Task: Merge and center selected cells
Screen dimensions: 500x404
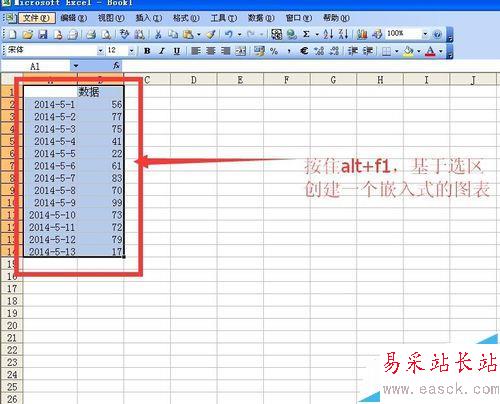Action: [x=241, y=51]
